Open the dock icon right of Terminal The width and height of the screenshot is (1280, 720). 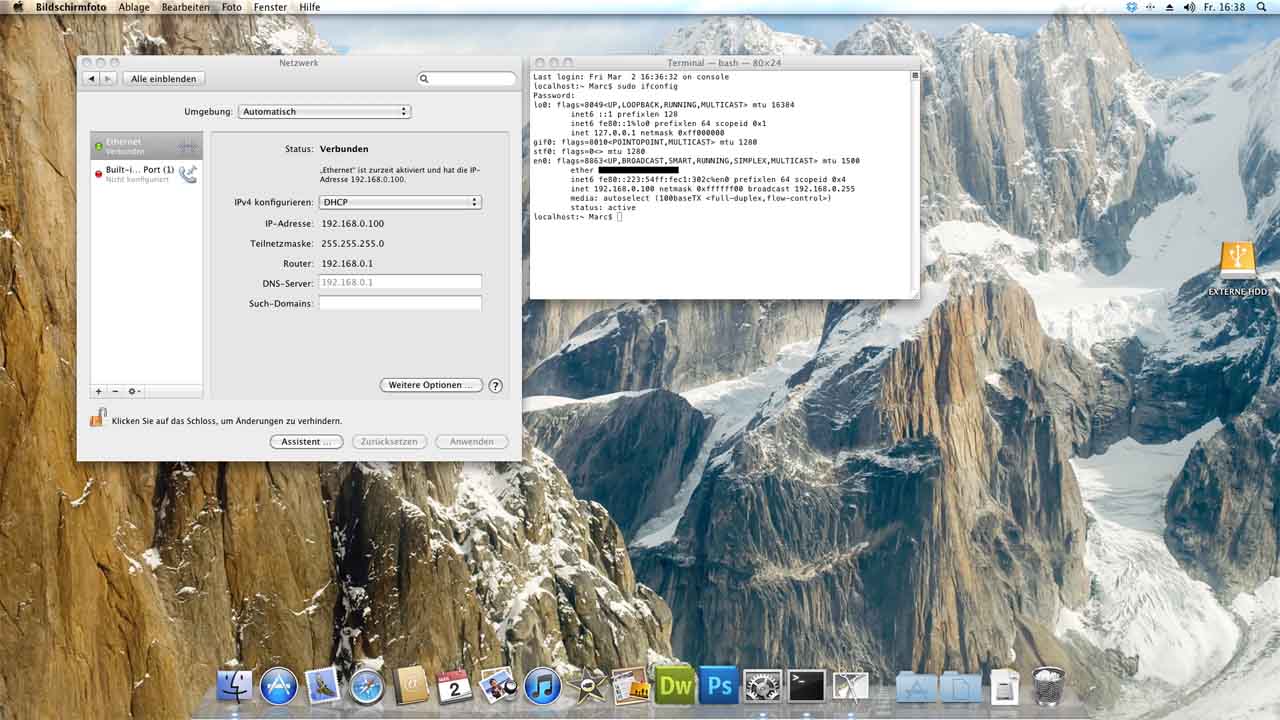pos(850,686)
